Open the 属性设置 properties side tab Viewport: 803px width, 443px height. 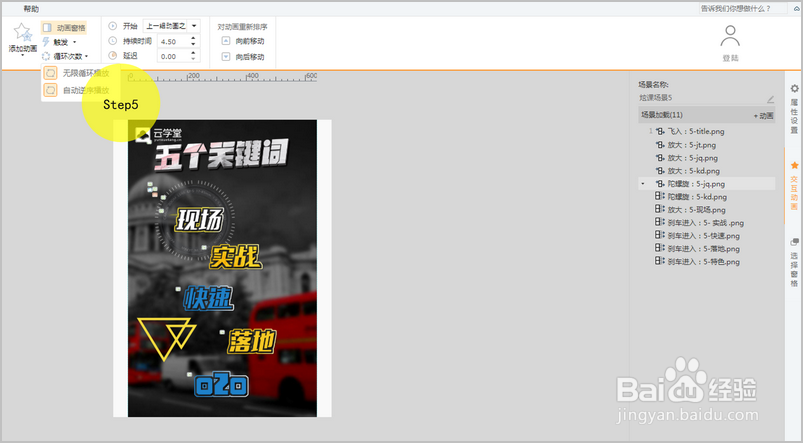tap(794, 109)
